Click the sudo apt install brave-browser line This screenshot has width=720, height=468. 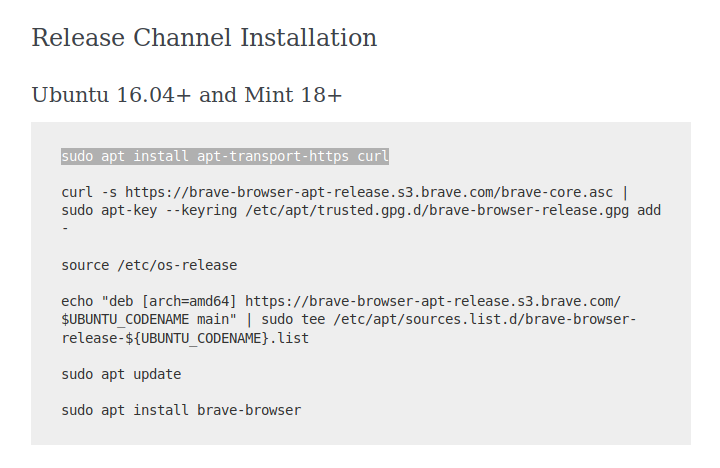point(181,410)
